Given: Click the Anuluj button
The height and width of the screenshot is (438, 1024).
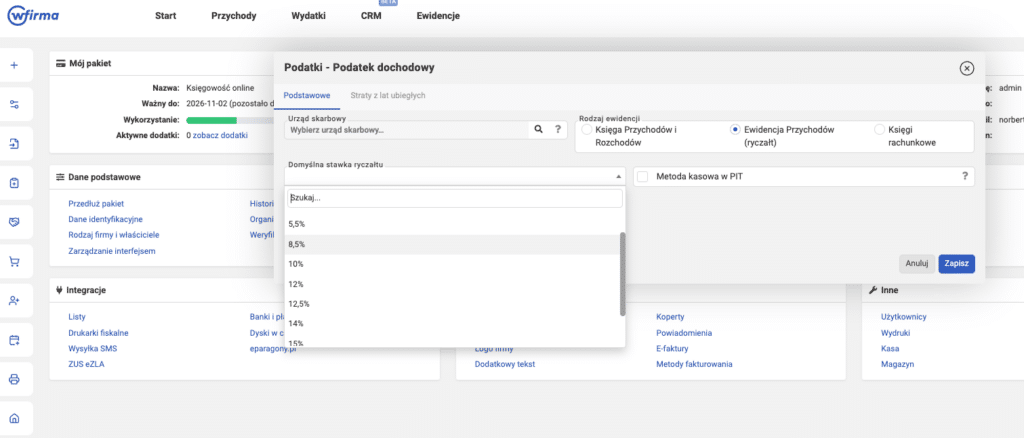Looking at the screenshot, I should pos(917,264).
